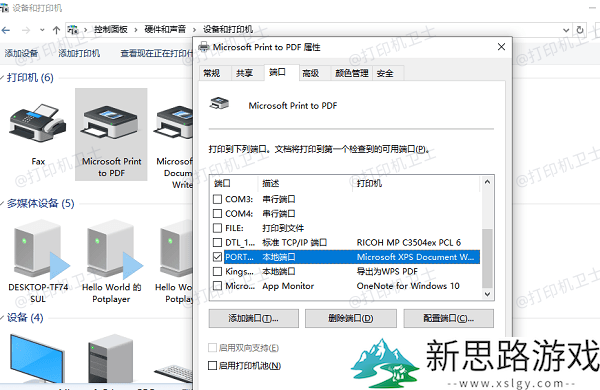Open the address bar history dropdown
The width and height of the screenshot is (600, 390).
(x=566, y=30)
